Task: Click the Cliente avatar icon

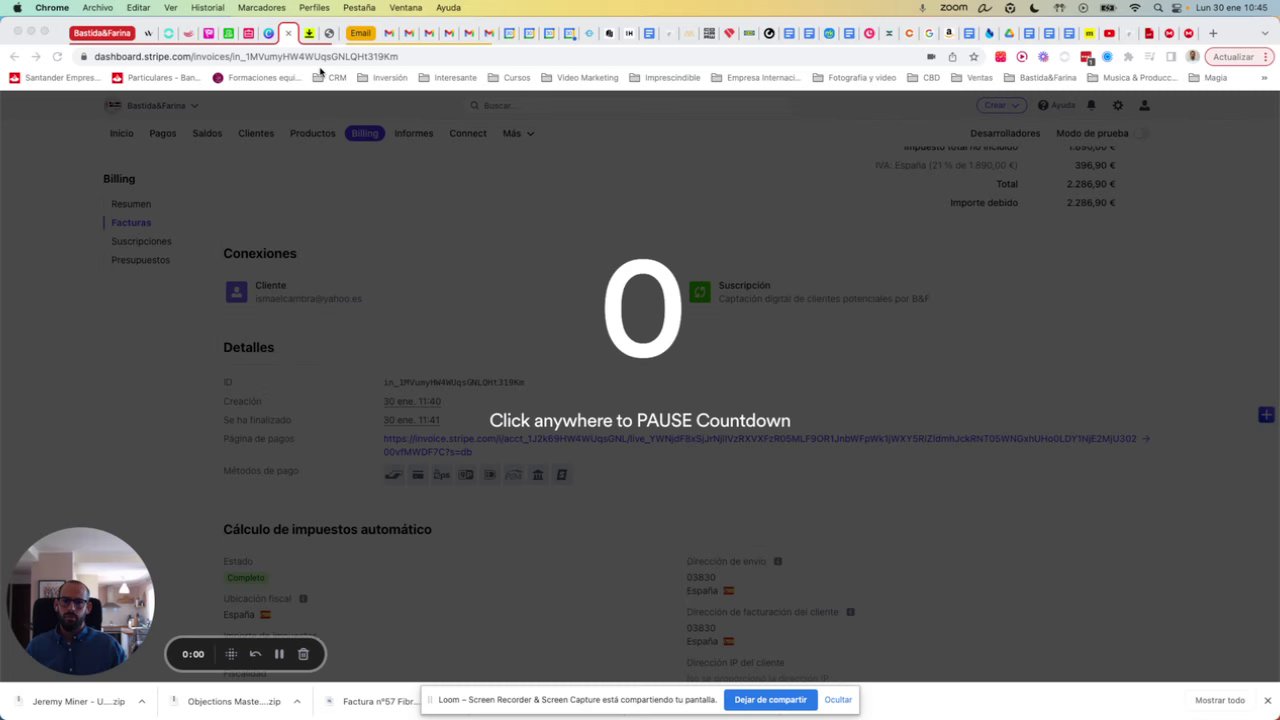Action: click(x=236, y=292)
